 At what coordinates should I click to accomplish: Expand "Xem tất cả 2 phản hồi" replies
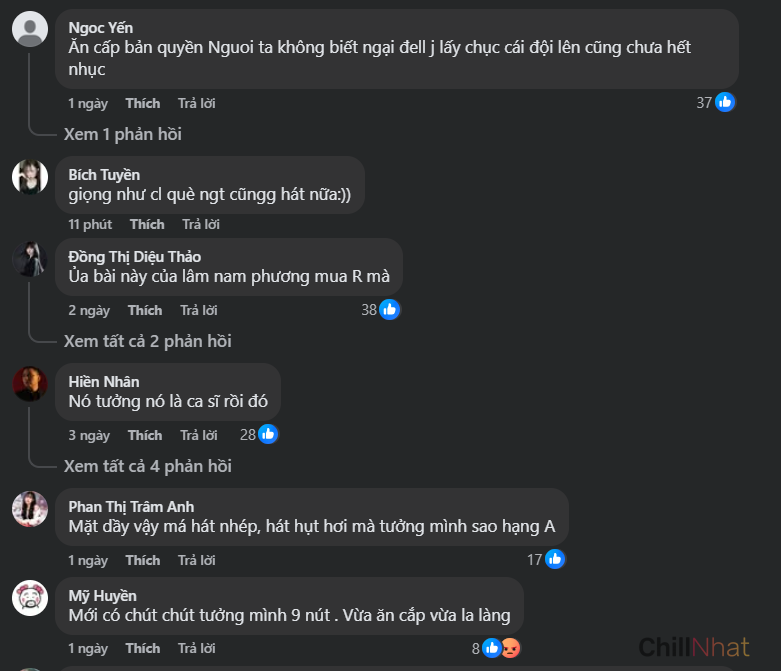coord(147,341)
